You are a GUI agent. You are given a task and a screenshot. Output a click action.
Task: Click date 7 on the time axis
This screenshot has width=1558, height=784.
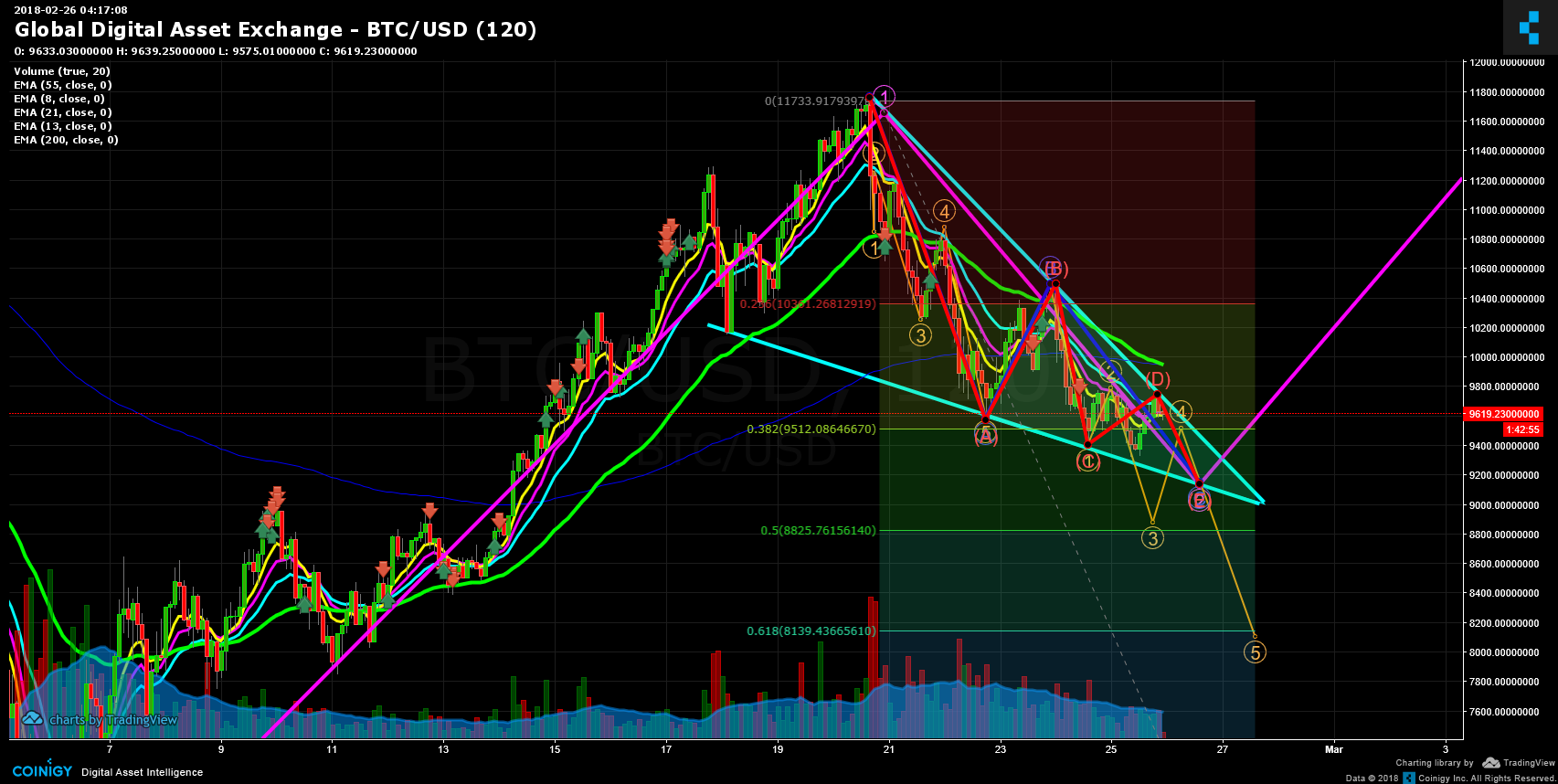click(x=110, y=749)
